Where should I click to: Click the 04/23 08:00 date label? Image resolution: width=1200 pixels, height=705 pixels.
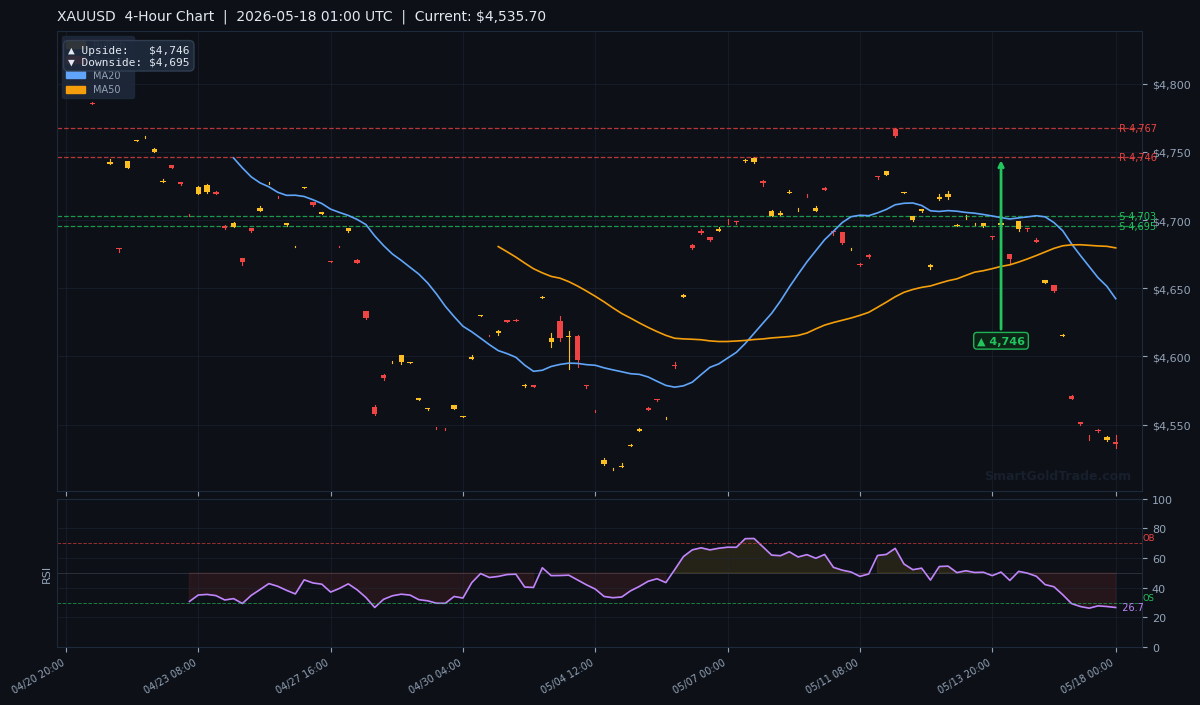coord(171,677)
